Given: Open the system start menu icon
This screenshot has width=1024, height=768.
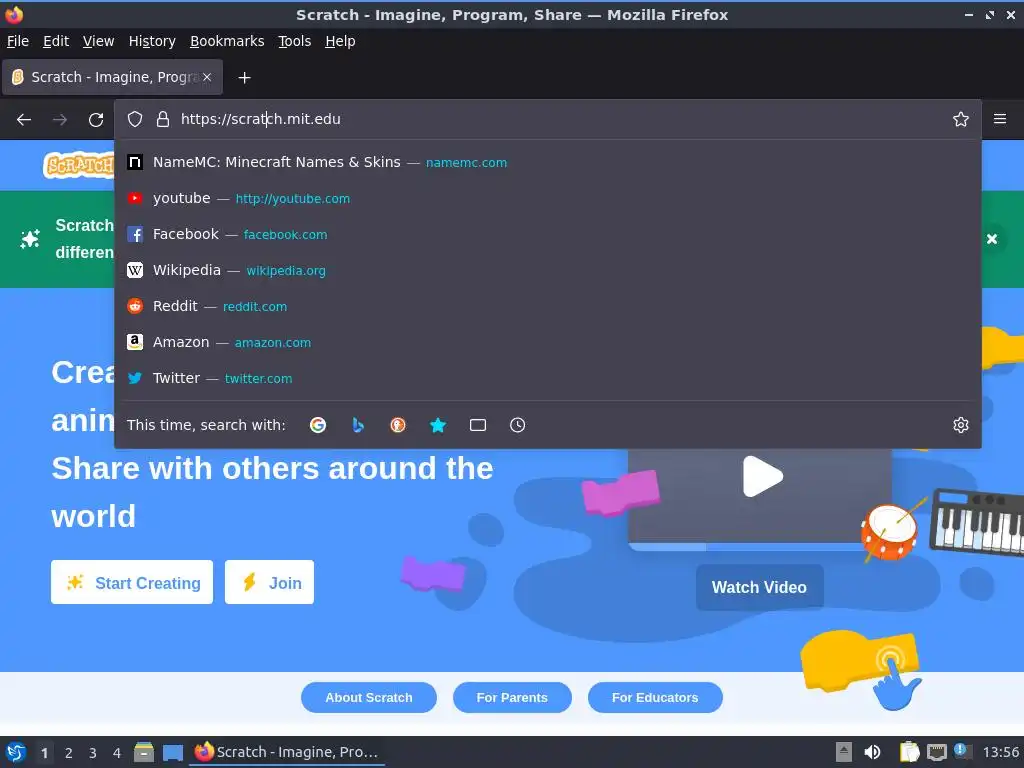Looking at the screenshot, I should pyautogui.click(x=16, y=752).
